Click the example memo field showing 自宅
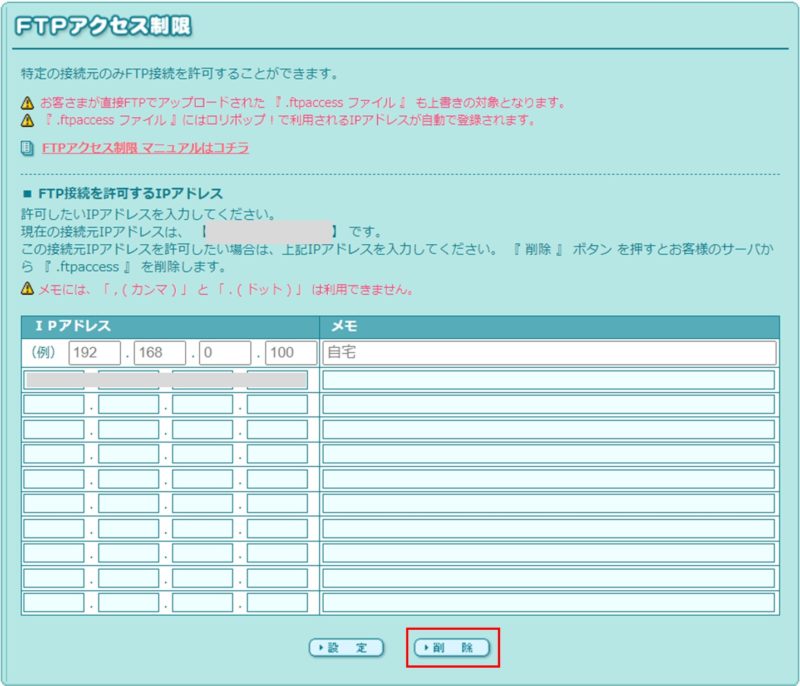 point(549,353)
